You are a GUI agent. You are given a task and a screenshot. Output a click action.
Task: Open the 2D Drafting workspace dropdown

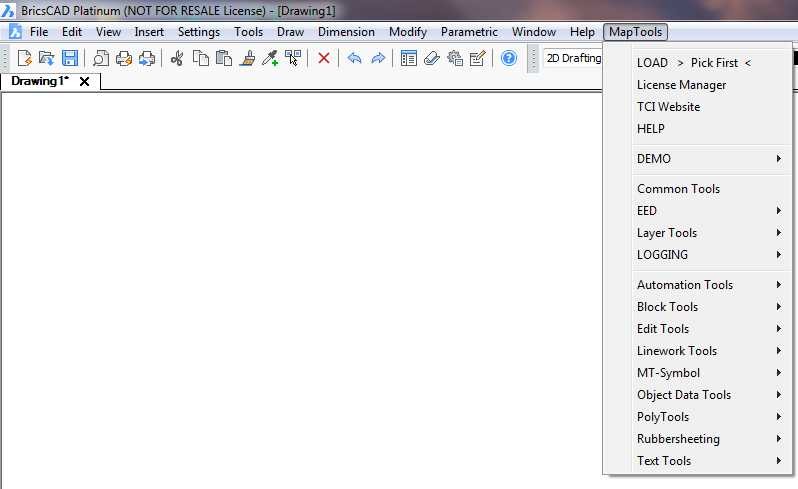(x=573, y=58)
